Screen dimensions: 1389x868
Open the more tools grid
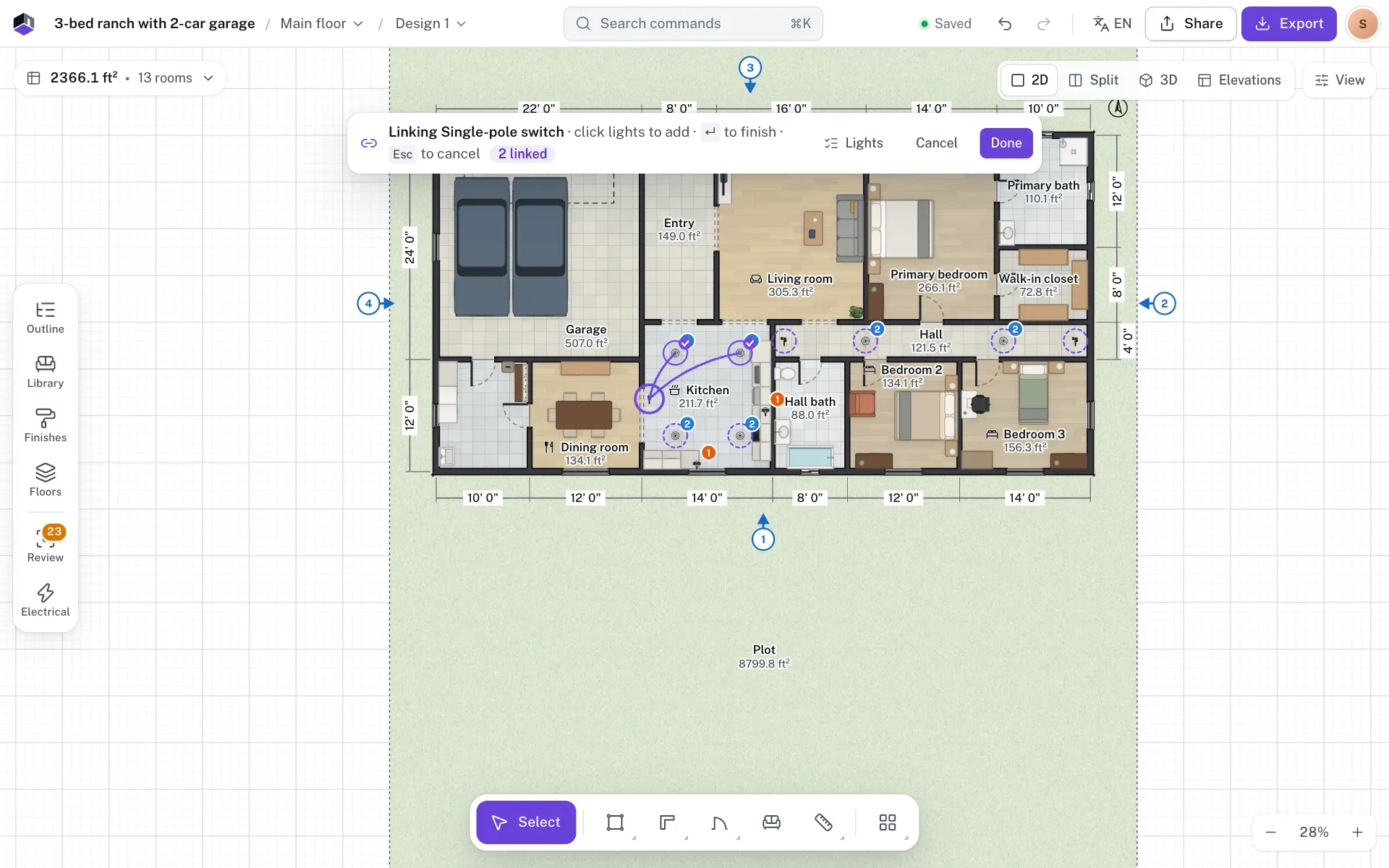[x=888, y=822]
